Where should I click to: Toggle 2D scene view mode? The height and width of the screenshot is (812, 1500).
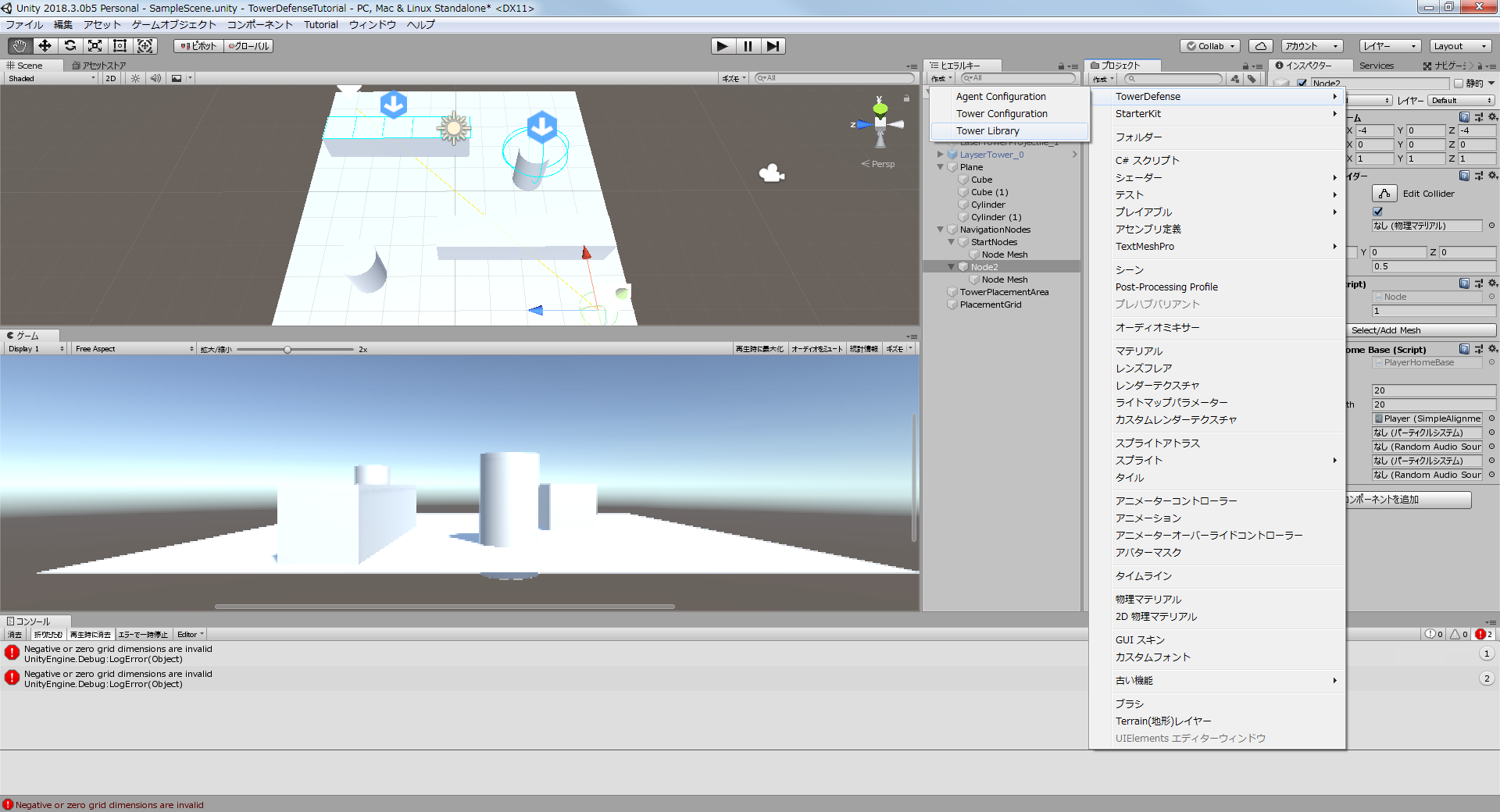(x=110, y=78)
